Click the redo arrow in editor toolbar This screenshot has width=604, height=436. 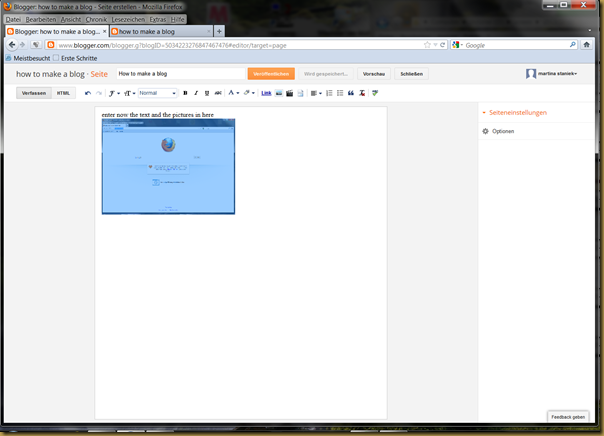(x=99, y=93)
